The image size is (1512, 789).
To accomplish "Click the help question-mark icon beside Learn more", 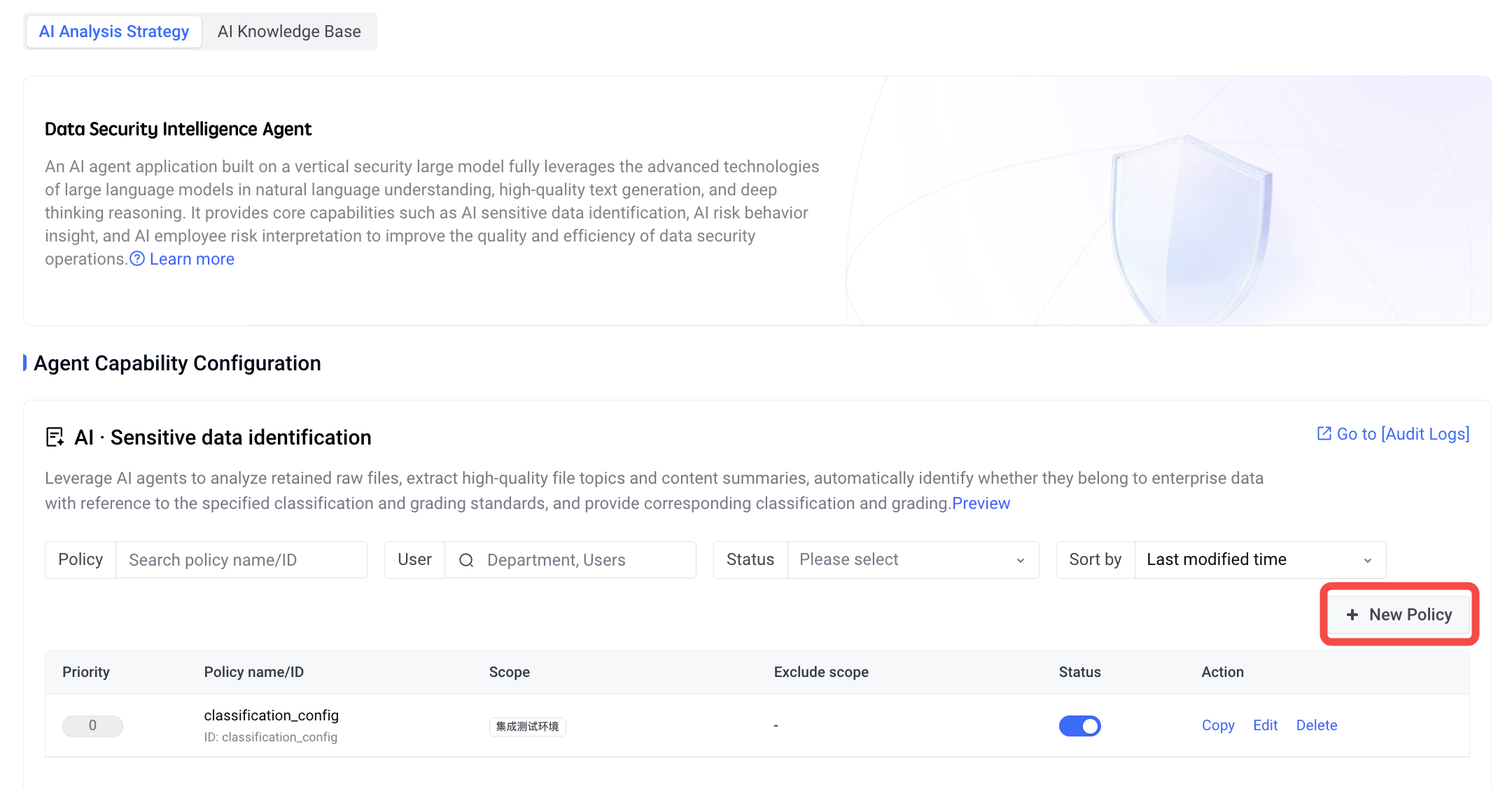I will point(137,259).
